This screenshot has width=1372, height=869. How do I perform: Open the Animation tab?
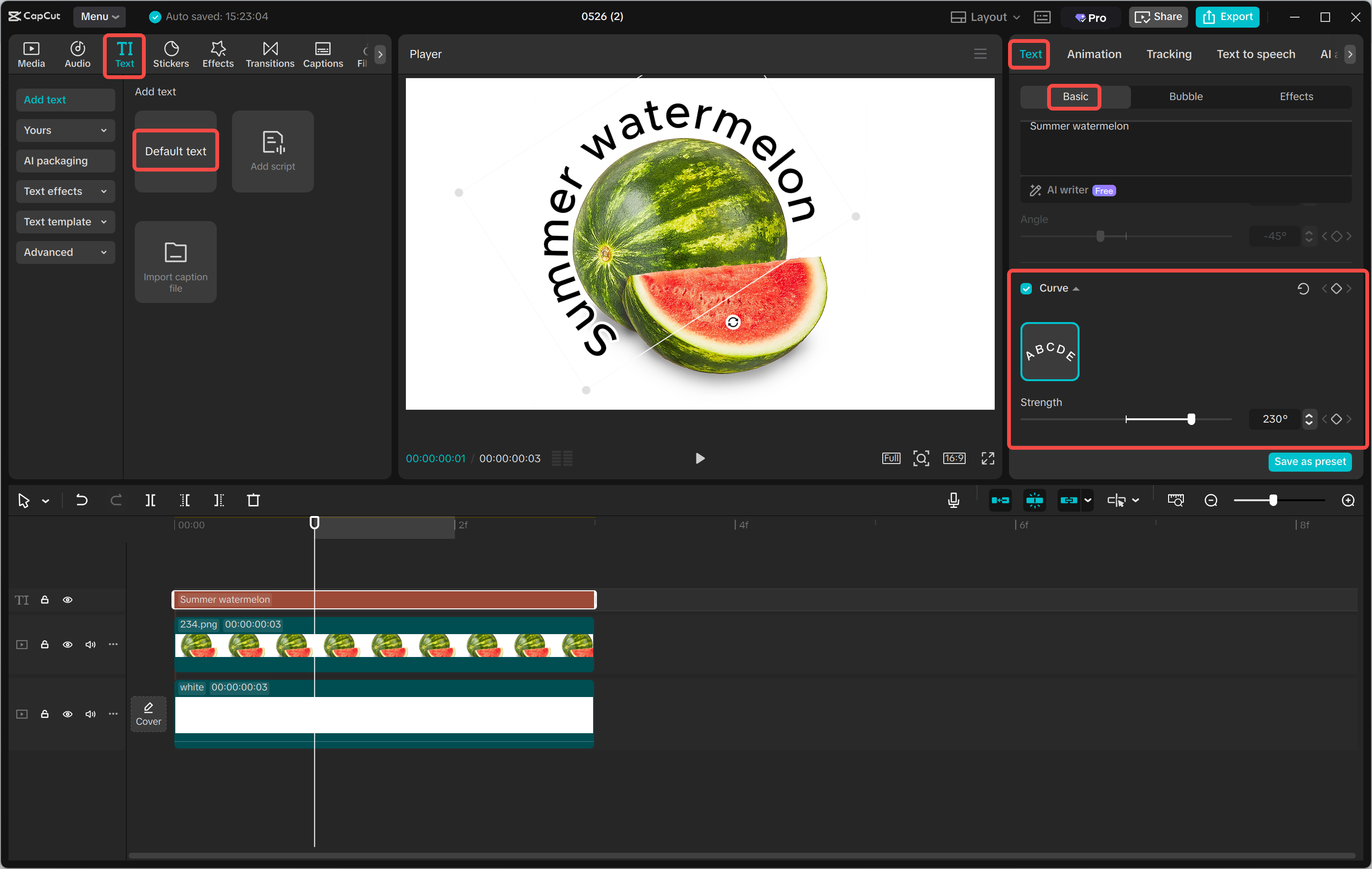(1094, 54)
